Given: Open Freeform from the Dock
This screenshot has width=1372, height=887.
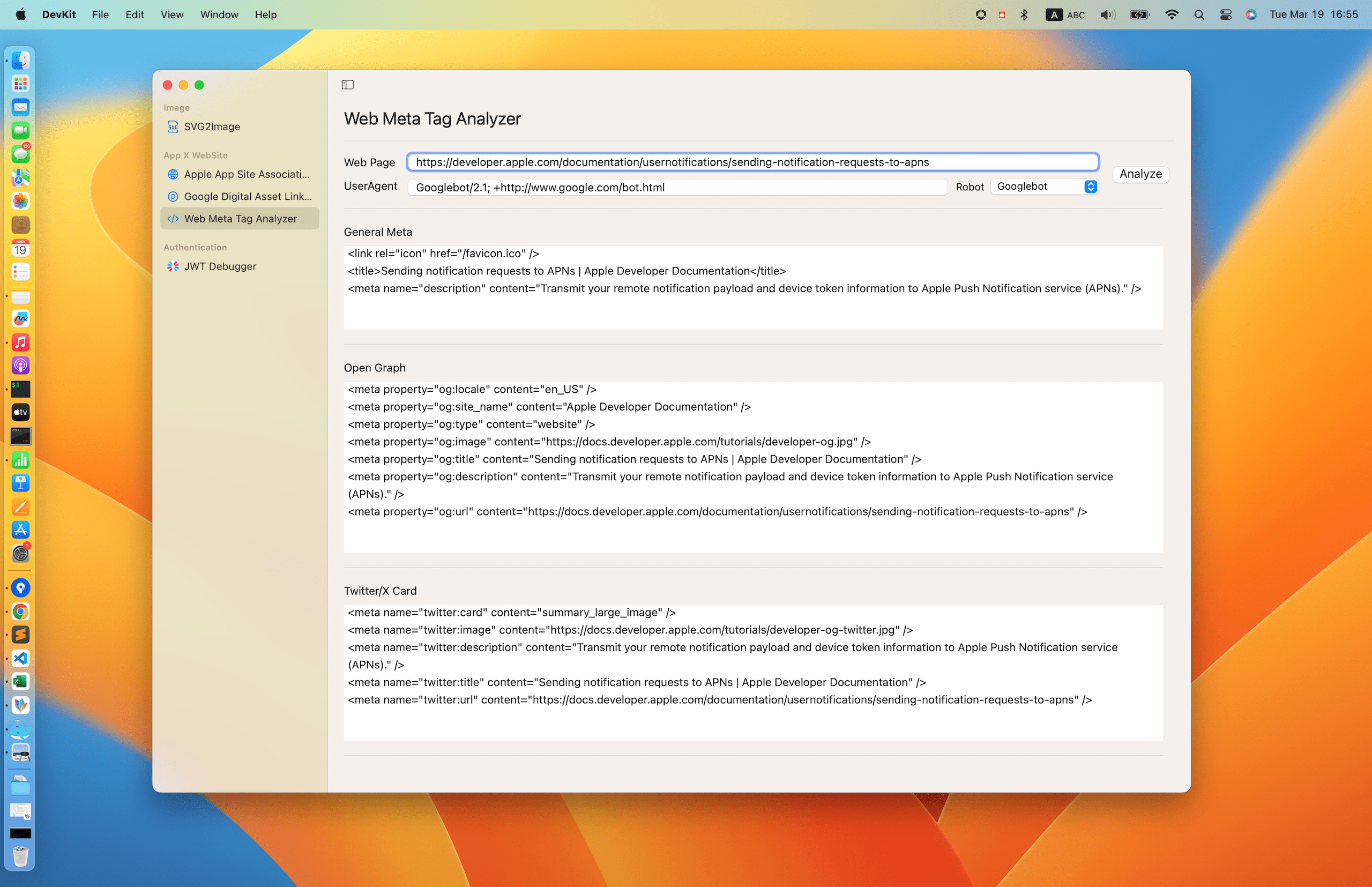Looking at the screenshot, I should [x=21, y=319].
